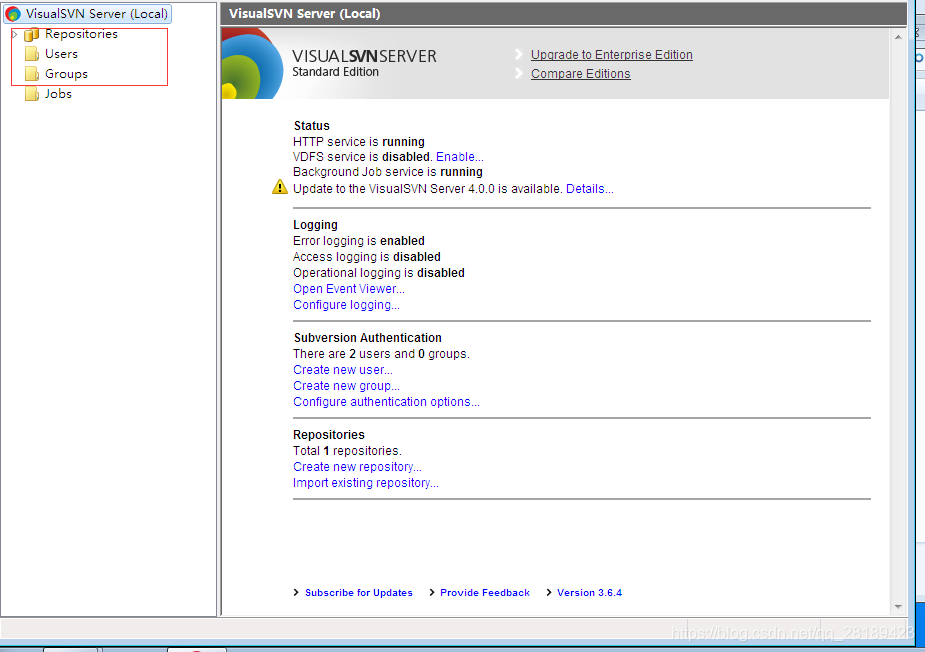Screen dimensions: 925x652
Task: Click chevron beside Version 3.6.4
Action: pyautogui.click(x=549, y=592)
